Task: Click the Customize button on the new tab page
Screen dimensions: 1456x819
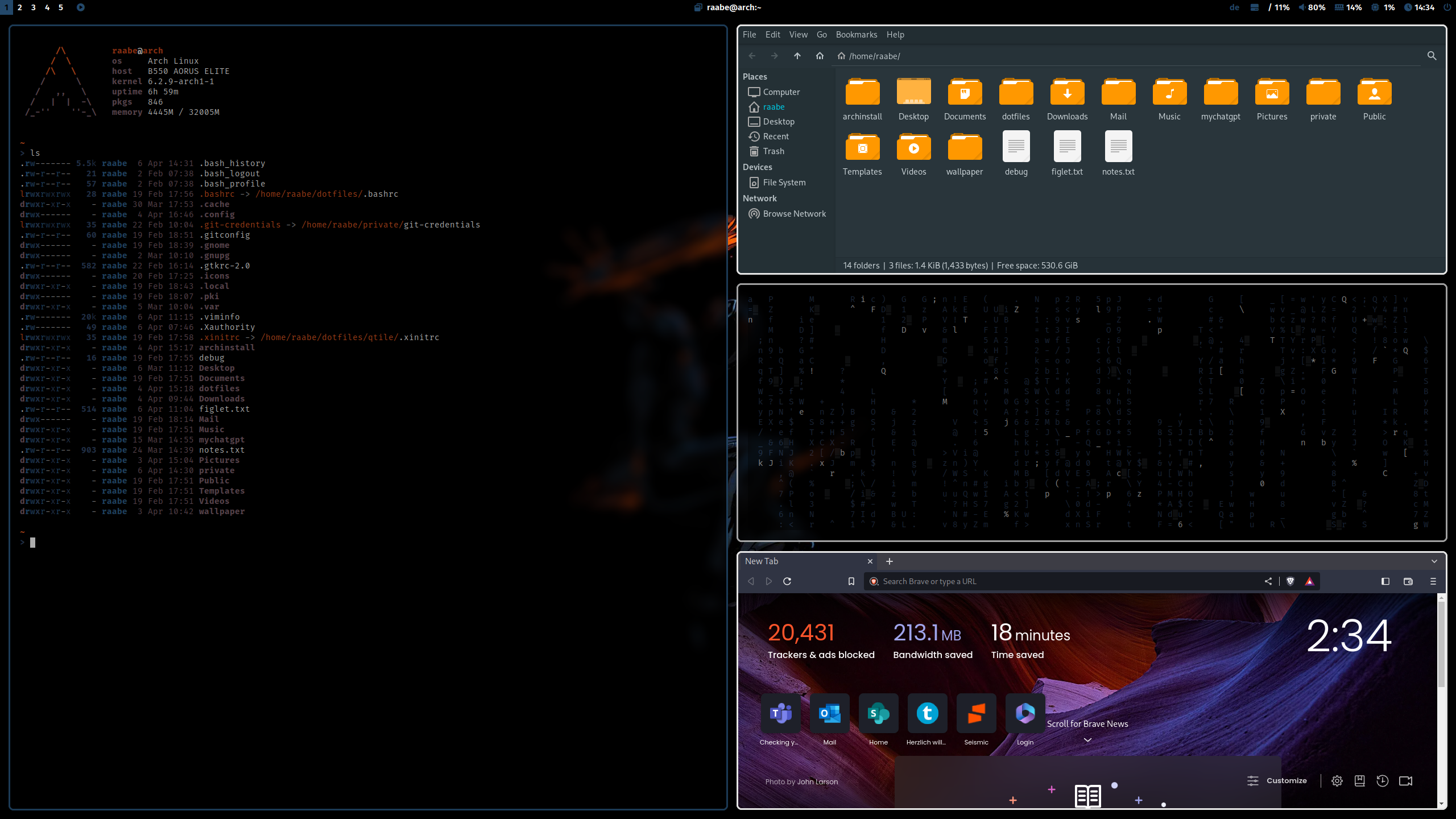Action: pyautogui.click(x=1277, y=781)
